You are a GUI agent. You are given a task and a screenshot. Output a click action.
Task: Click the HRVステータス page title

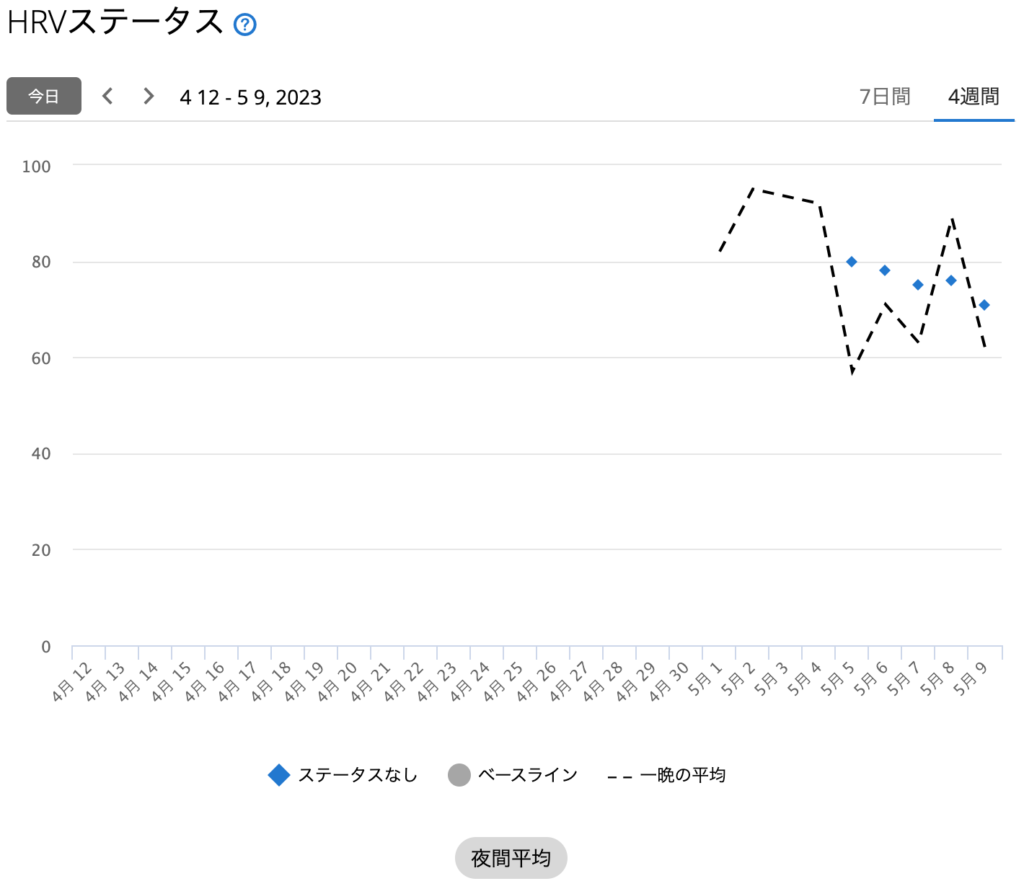click(115, 24)
